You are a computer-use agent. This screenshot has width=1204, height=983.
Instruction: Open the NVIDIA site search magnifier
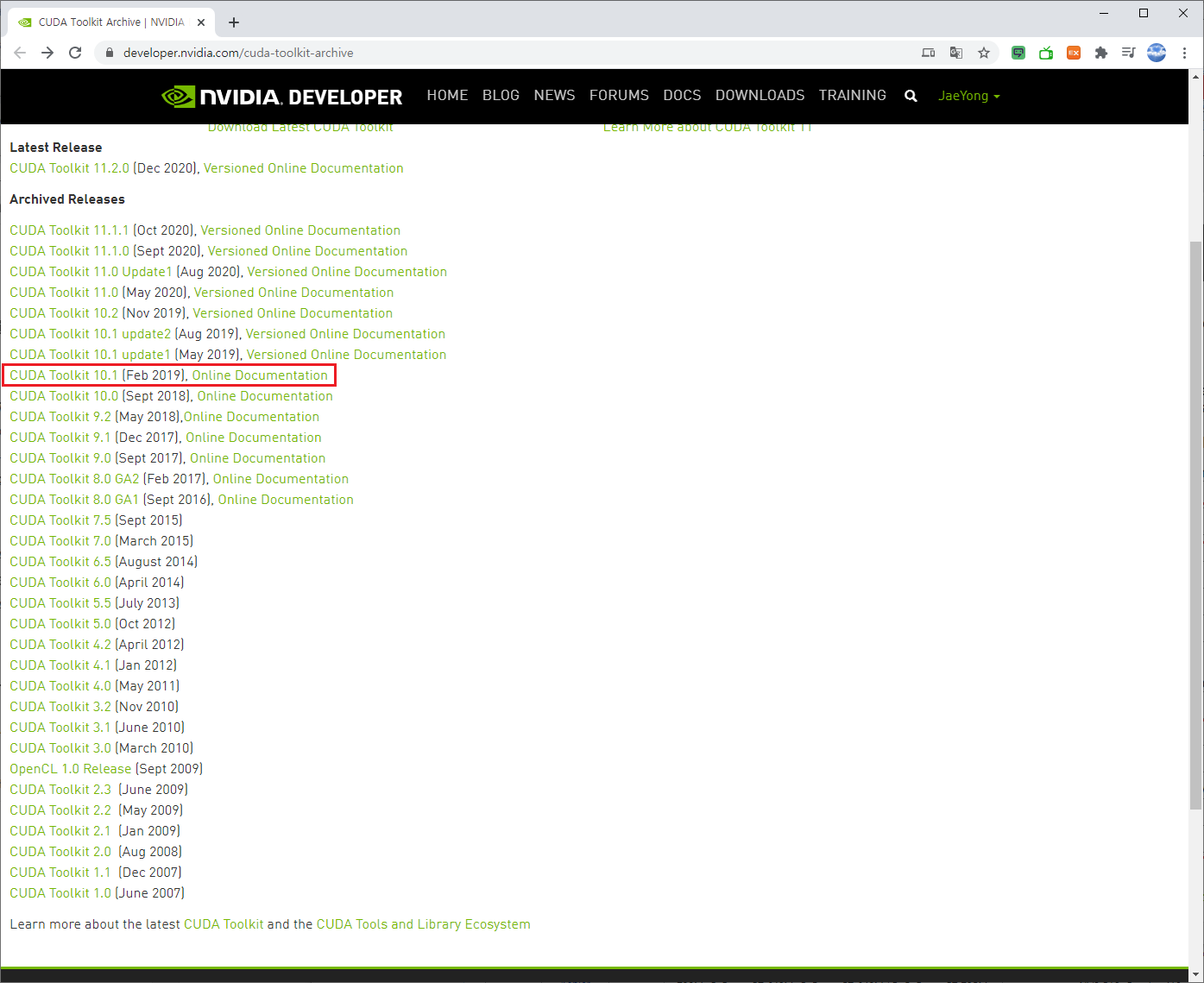click(911, 96)
